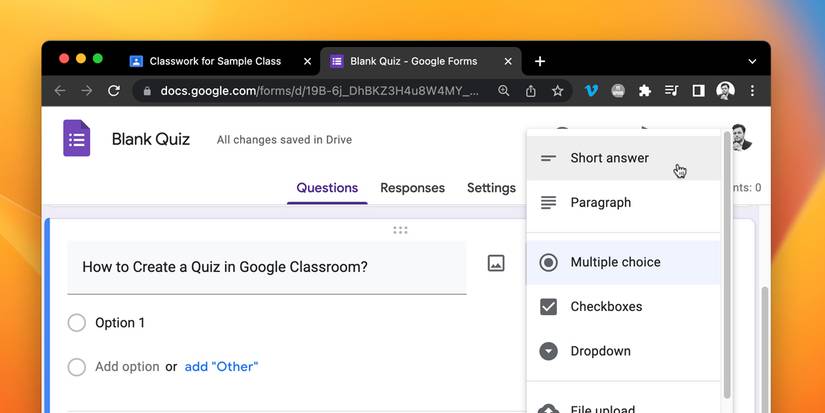The width and height of the screenshot is (825, 413).
Task: Click the add image icon beside question
Action: point(496,264)
